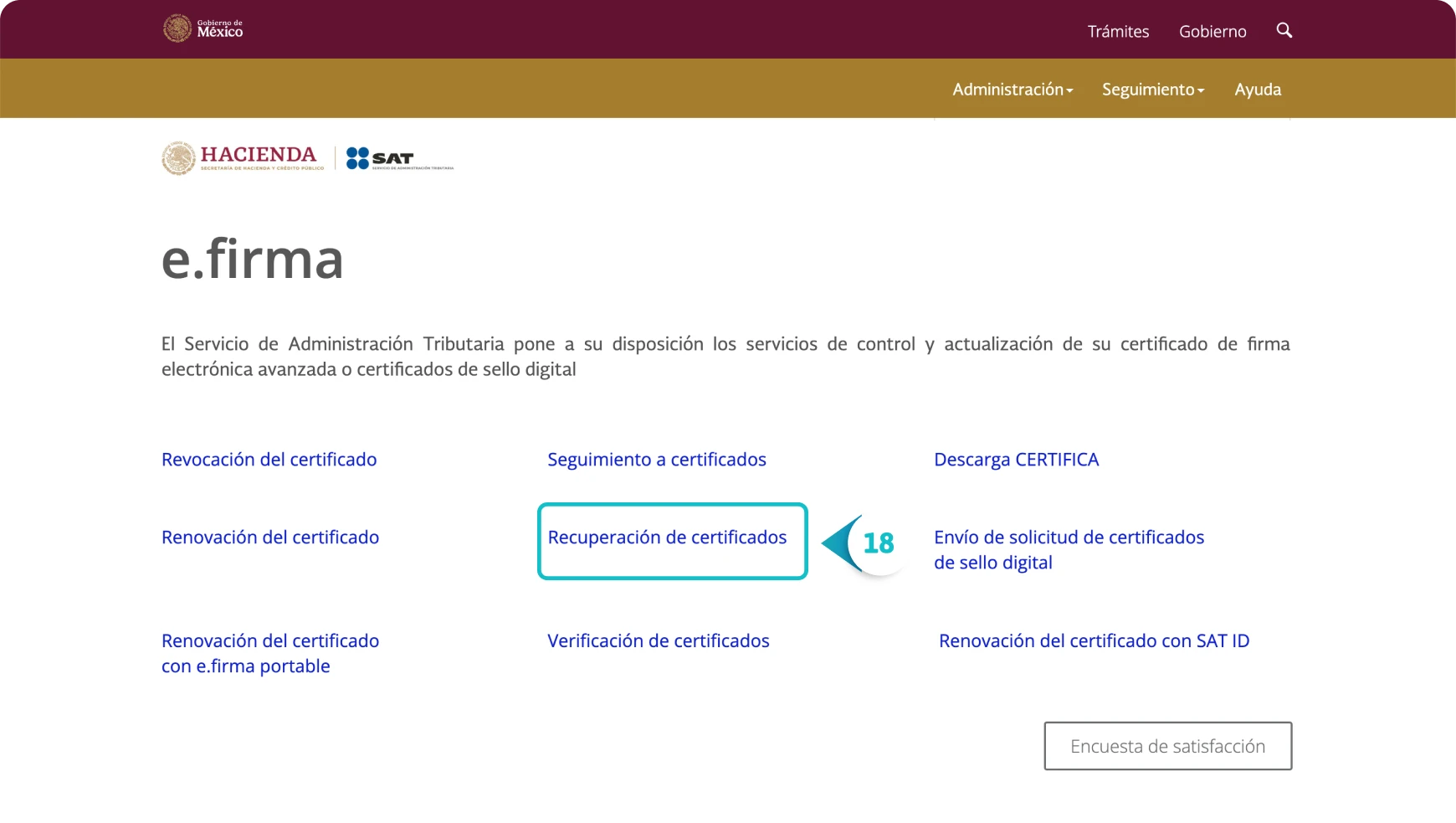Click the Gobierno de México logo

tap(203, 29)
